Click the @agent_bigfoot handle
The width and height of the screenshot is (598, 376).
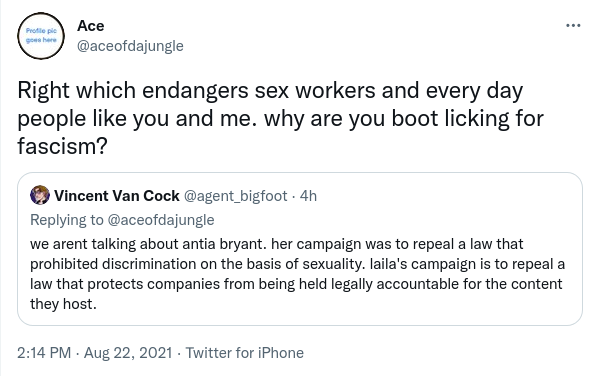tap(235, 196)
